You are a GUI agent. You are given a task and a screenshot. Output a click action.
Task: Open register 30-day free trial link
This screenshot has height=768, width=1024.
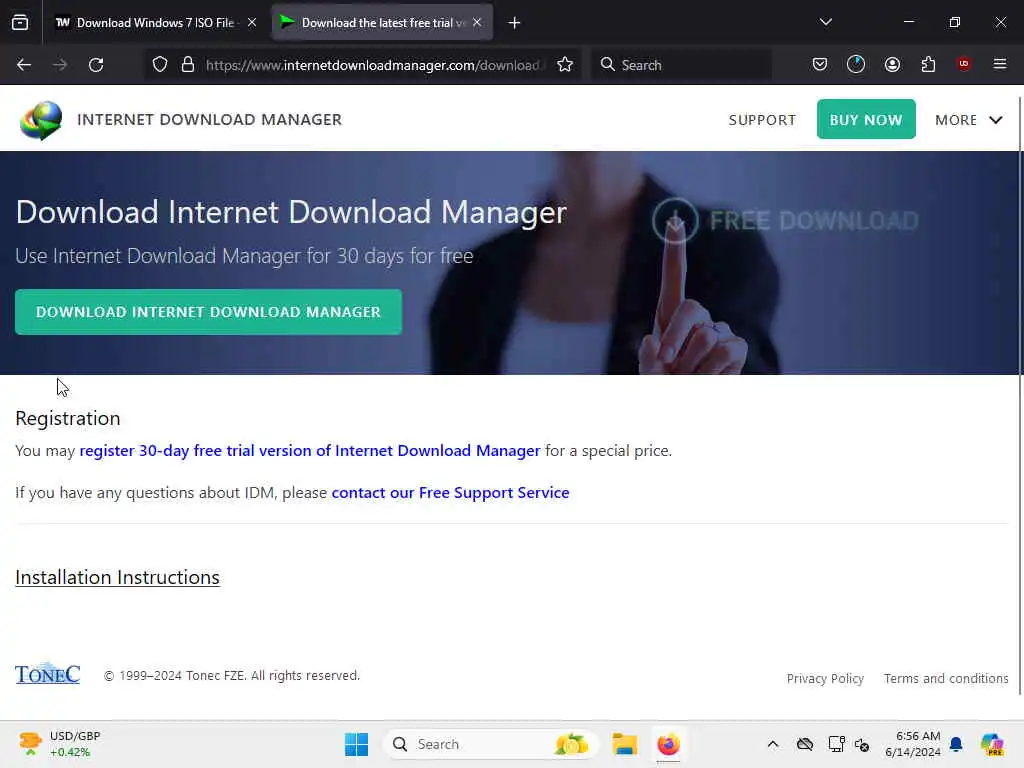point(310,451)
